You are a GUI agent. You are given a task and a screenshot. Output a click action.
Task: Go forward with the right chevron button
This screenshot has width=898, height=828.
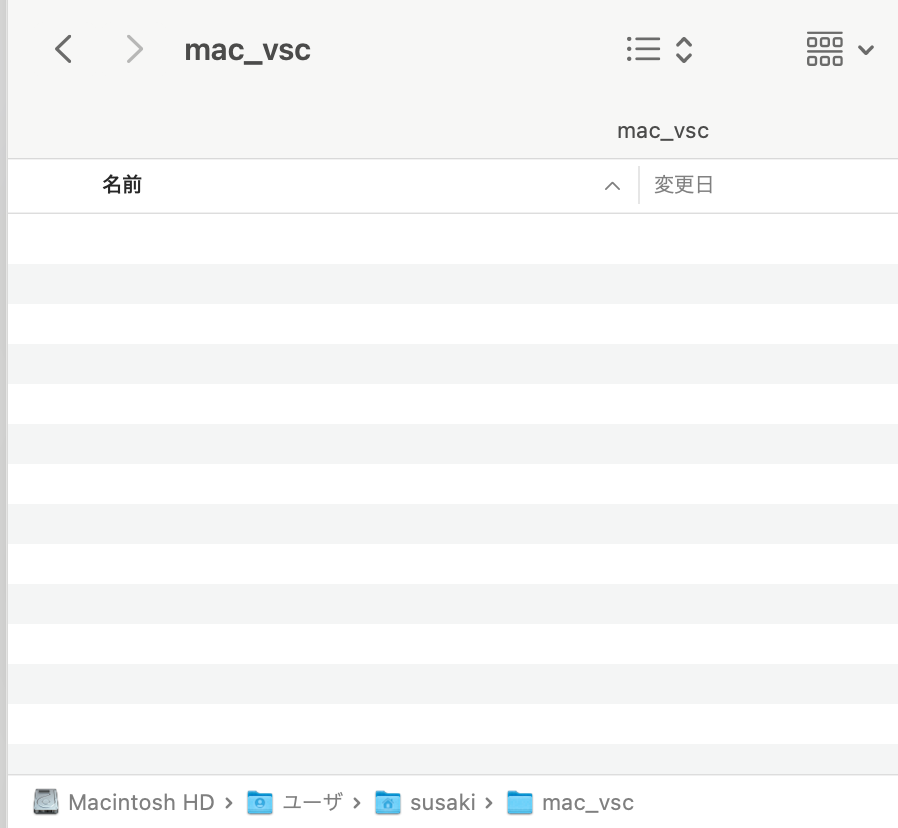(x=135, y=49)
